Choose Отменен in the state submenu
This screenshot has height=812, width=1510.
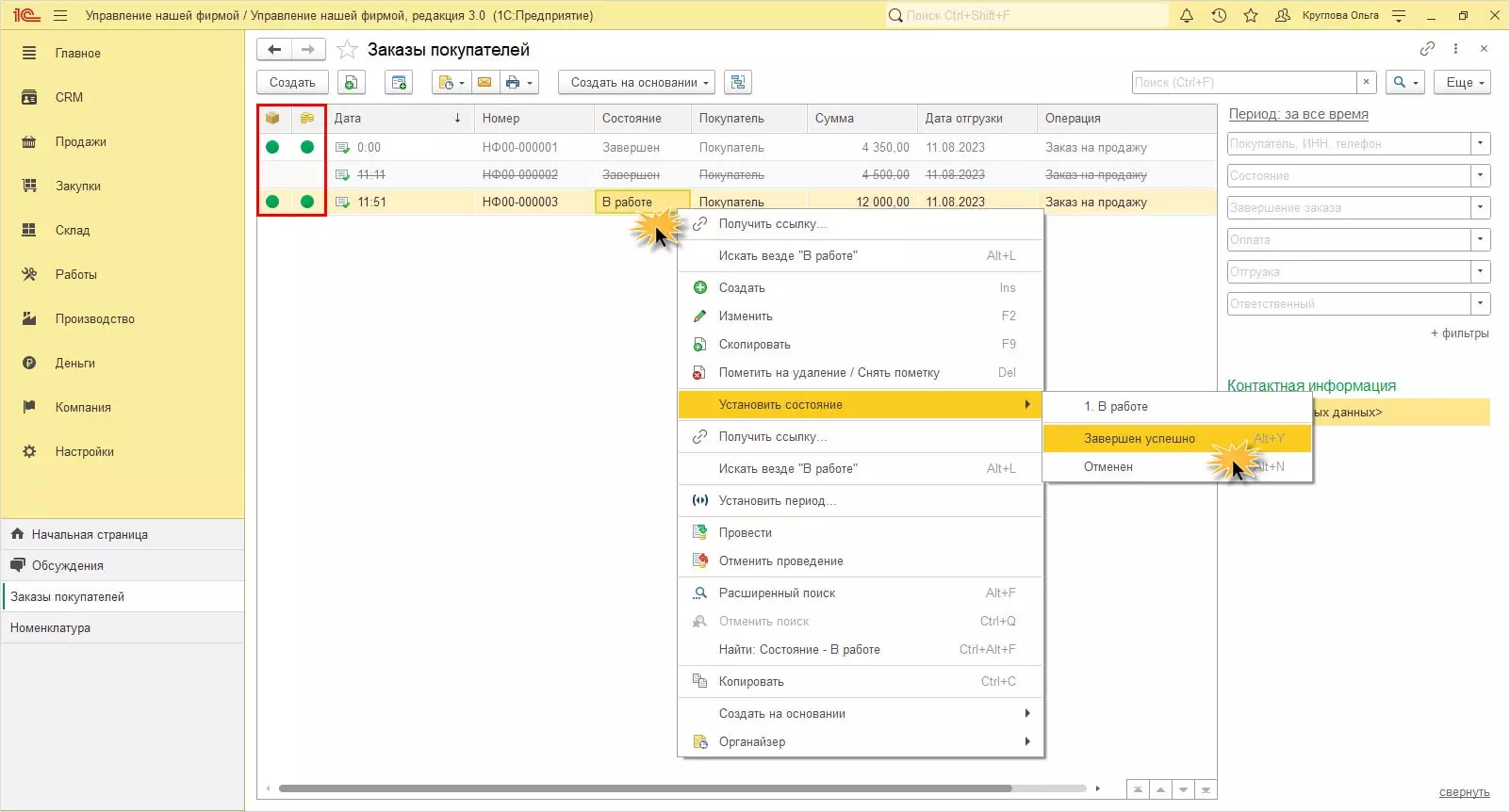[1108, 467]
